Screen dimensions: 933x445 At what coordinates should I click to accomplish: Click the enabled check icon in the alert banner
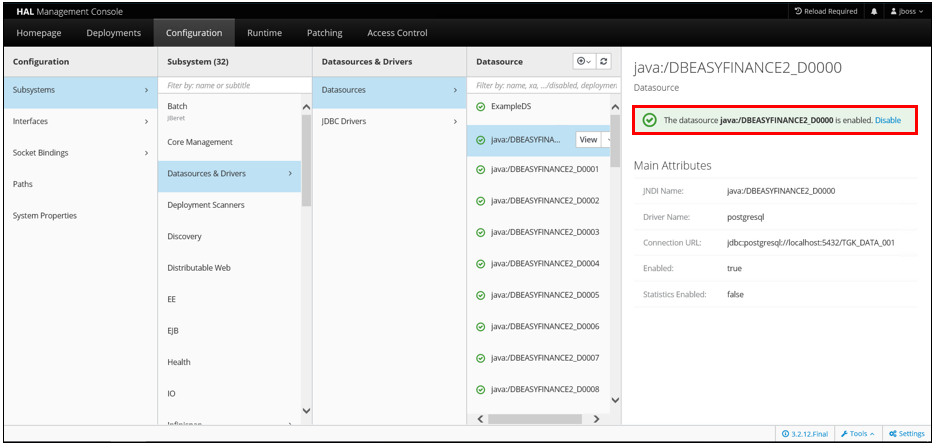[x=650, y=120]
